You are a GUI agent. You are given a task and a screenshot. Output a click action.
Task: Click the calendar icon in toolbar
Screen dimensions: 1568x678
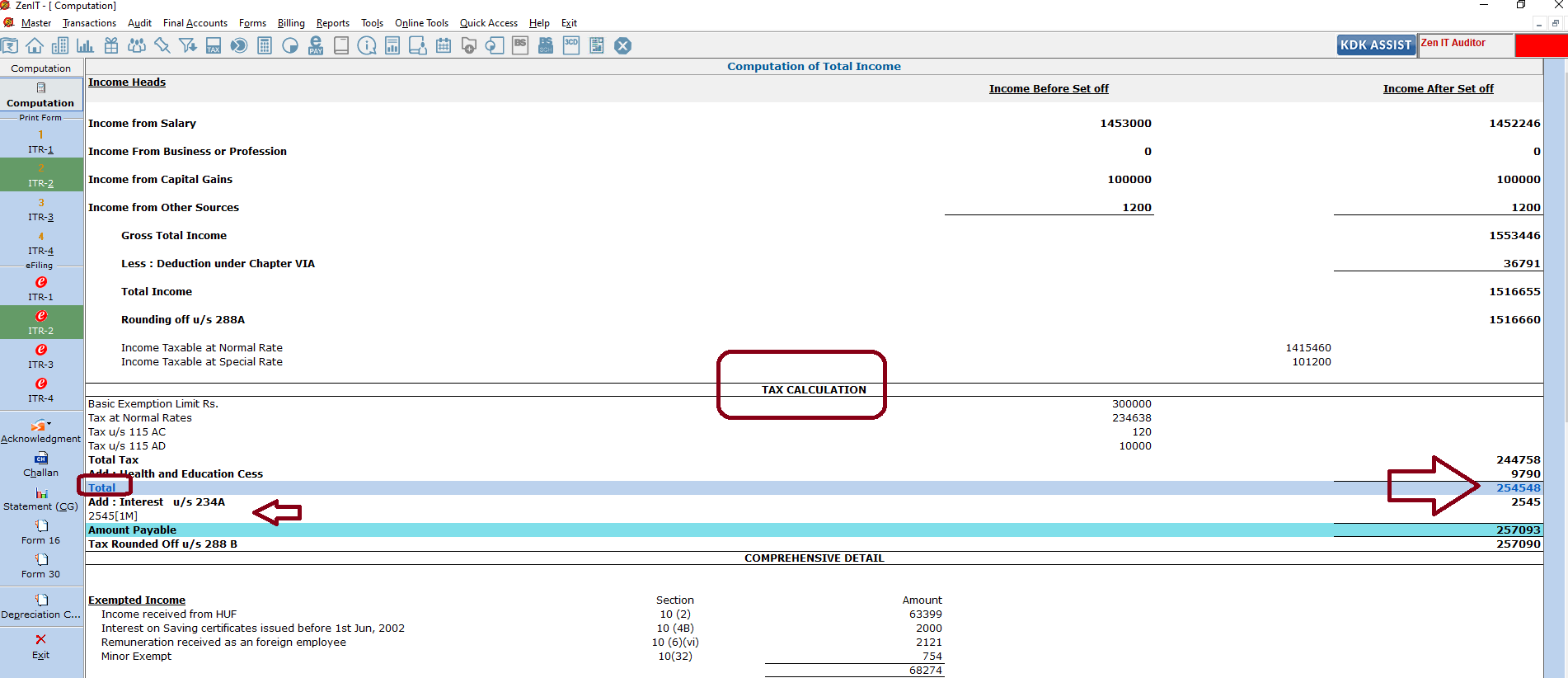(x=444, y=45)
